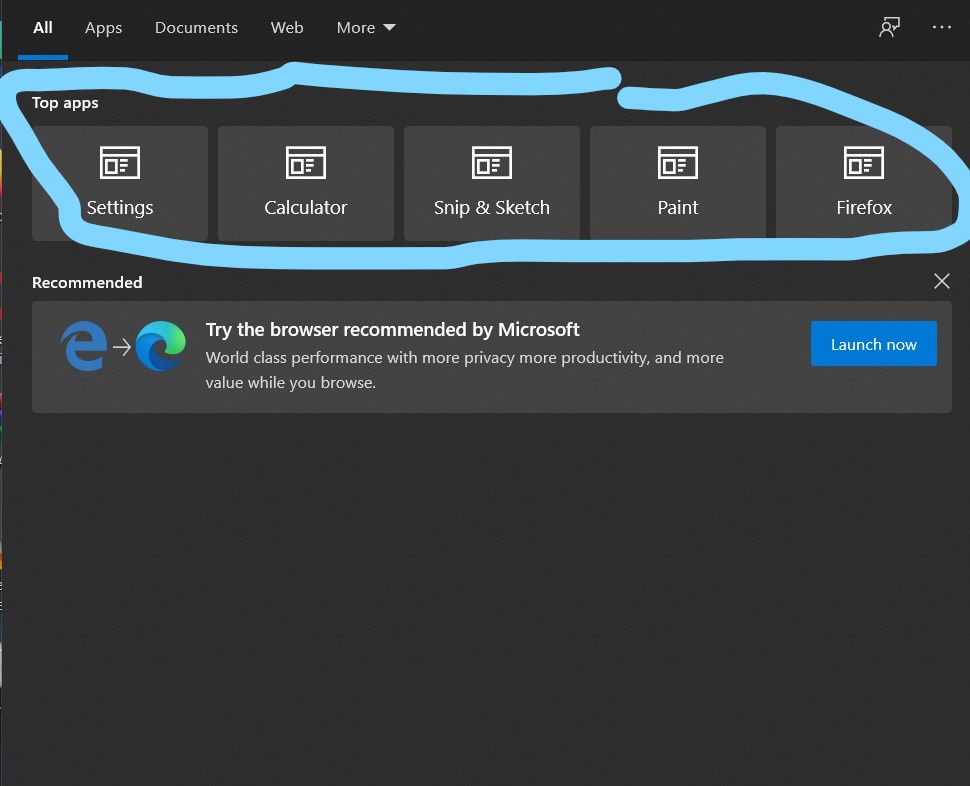970x786 pixels.
Task: Click the Microsoft Edge logo icon
Action: point(161,346)
